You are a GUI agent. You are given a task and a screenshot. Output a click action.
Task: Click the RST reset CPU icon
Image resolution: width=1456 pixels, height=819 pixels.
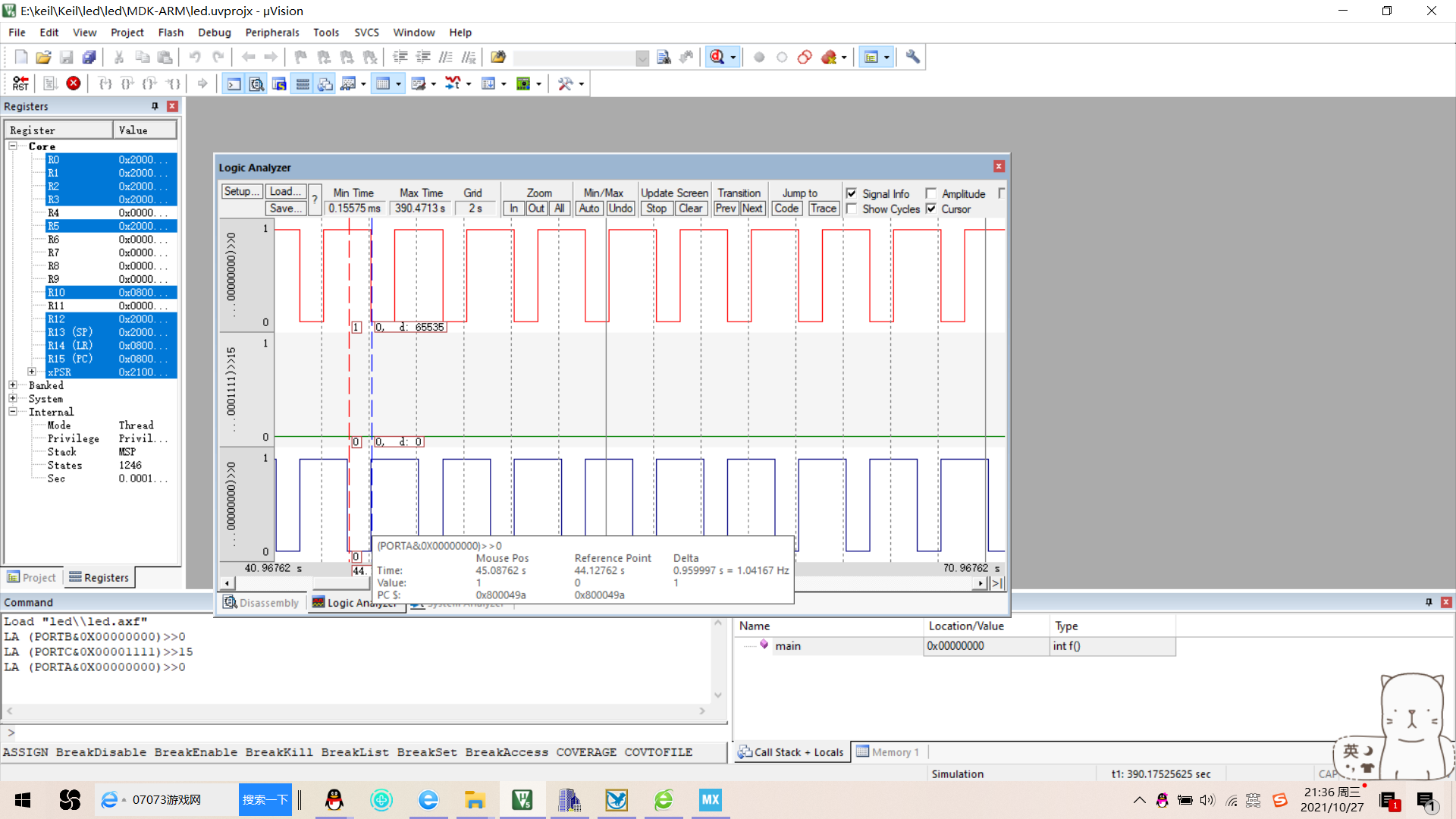(x=20, y=83)
